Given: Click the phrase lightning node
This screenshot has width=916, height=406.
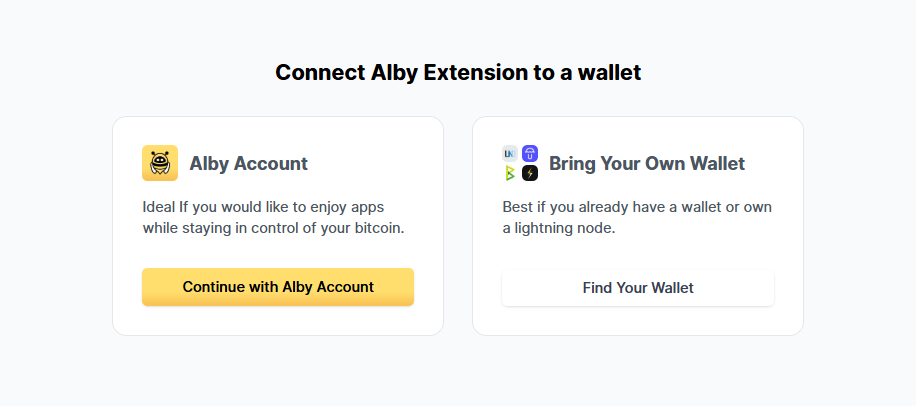Looking at the screenshot, I should tap(565, 228).
